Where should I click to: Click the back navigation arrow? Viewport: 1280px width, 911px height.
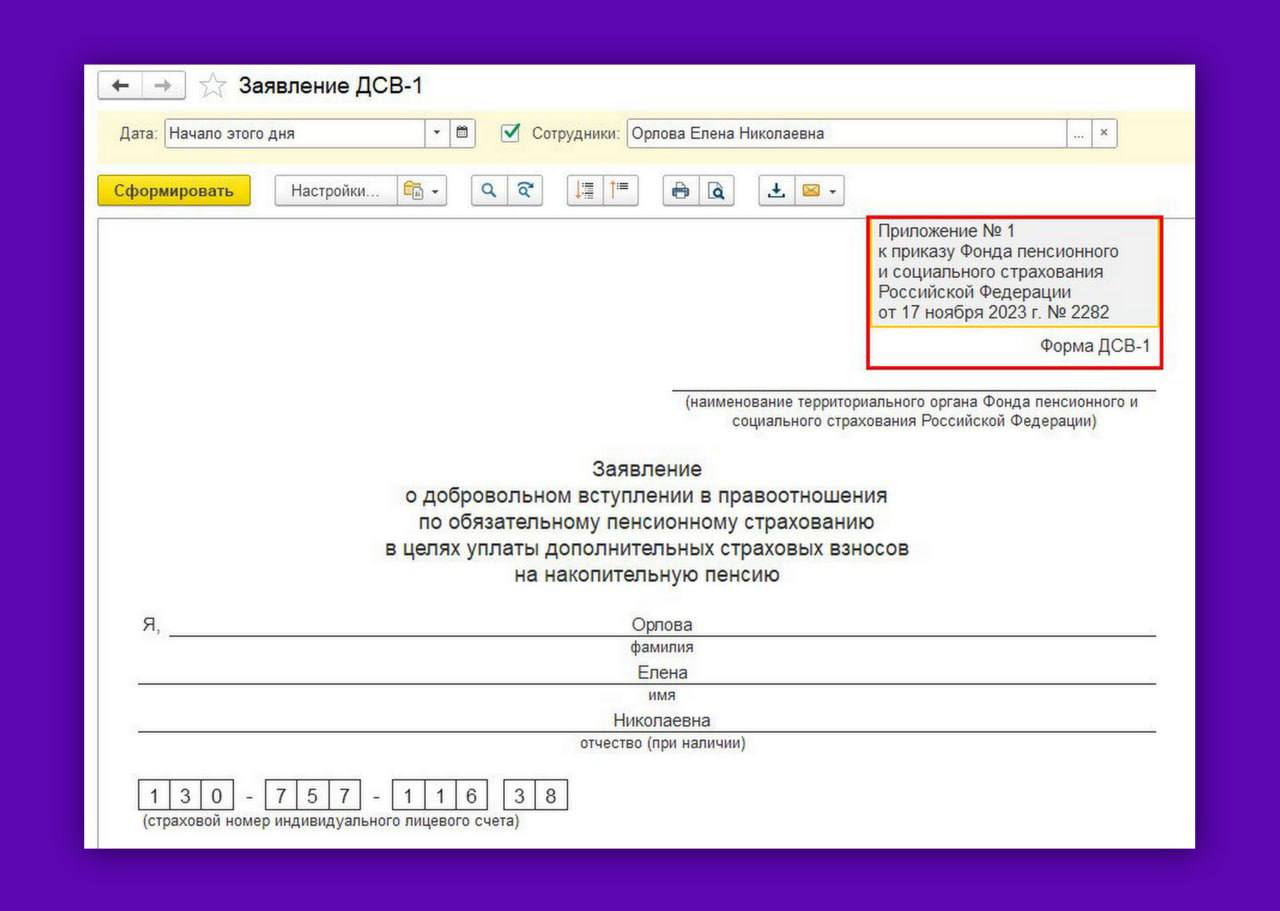tap(120, 86)
